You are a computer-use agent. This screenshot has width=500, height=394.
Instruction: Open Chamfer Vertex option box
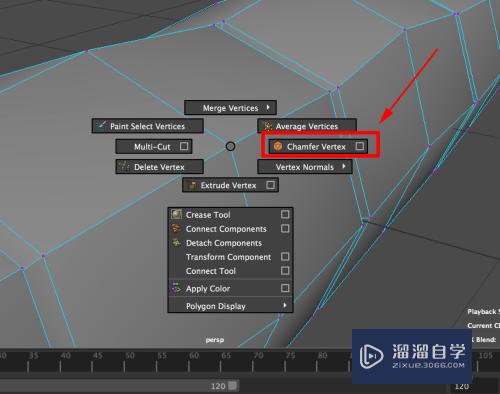pos(359,146)
